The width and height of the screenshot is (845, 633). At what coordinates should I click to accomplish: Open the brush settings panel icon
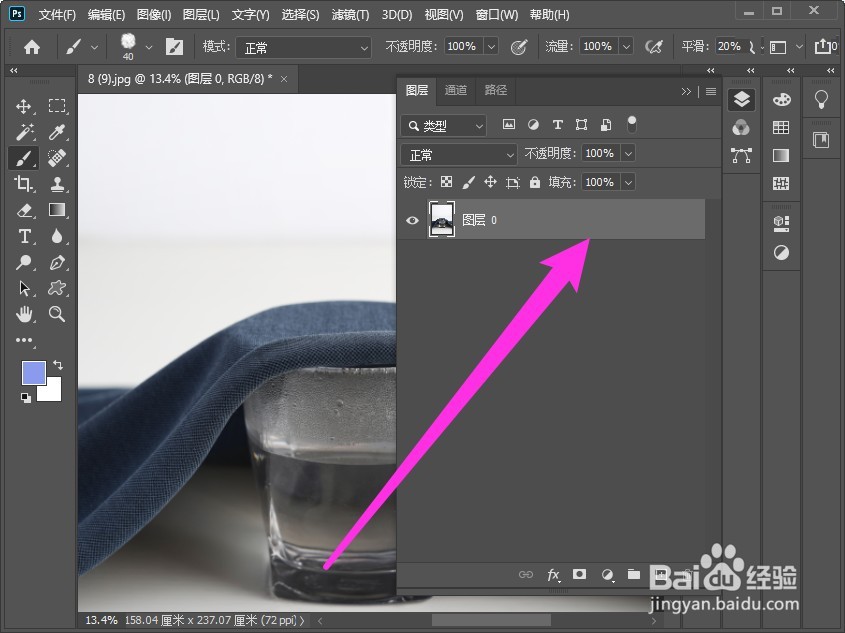coord(174,47)
